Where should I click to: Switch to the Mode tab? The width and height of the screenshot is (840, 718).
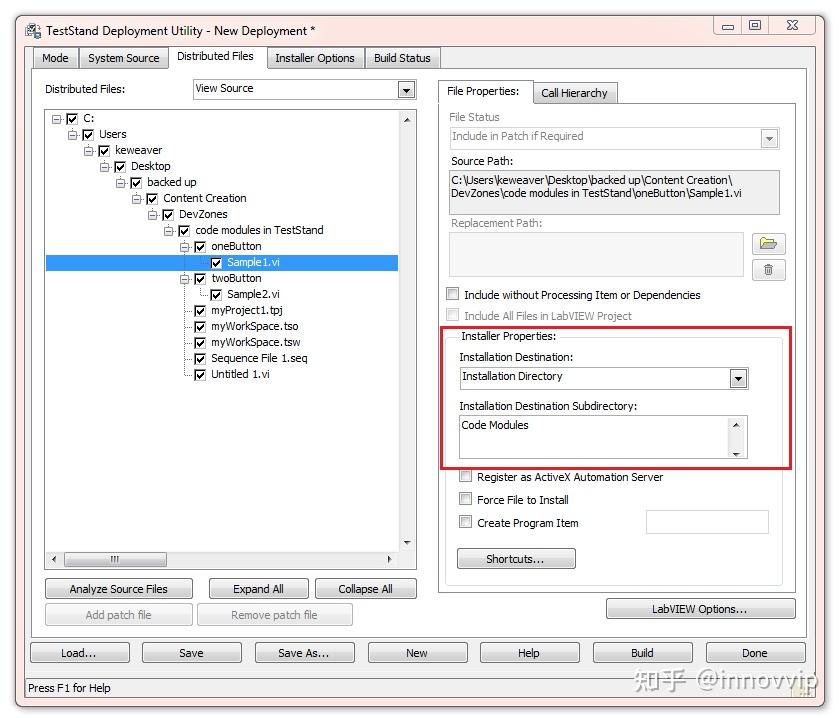(55, 58)
